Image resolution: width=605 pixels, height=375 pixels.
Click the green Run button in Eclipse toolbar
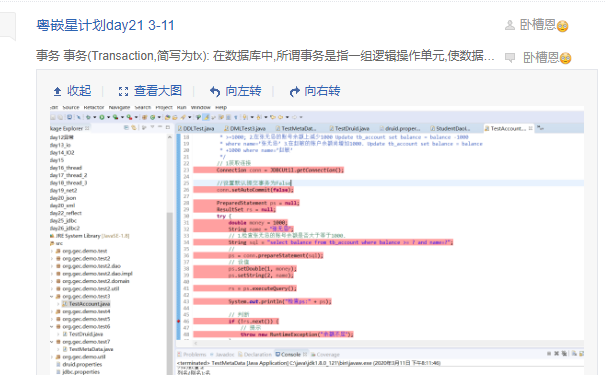coord(102,117)
